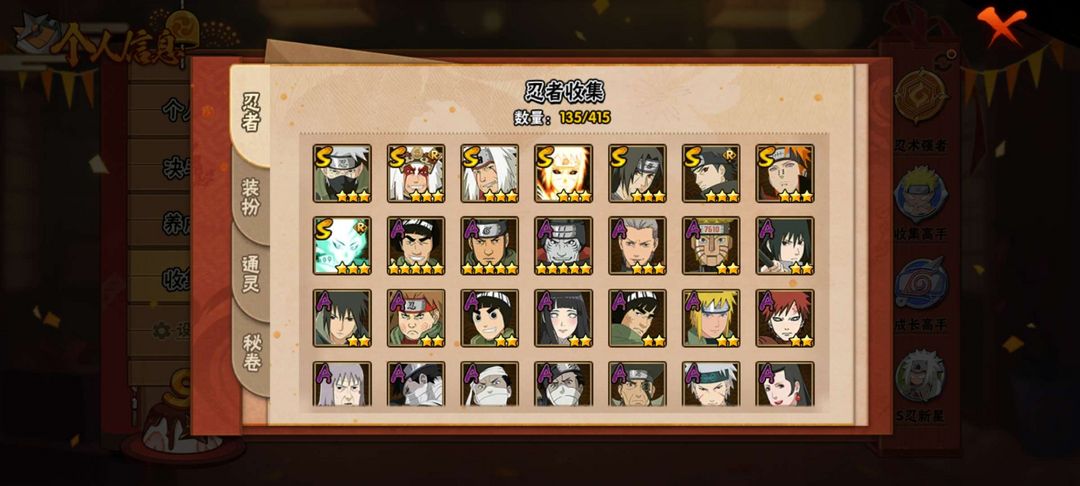Image resolution: width=1080 pixels, height=486 pixels.
Task: Open the 收集高手 Naruto badge
Action: (x=921, y=194)
